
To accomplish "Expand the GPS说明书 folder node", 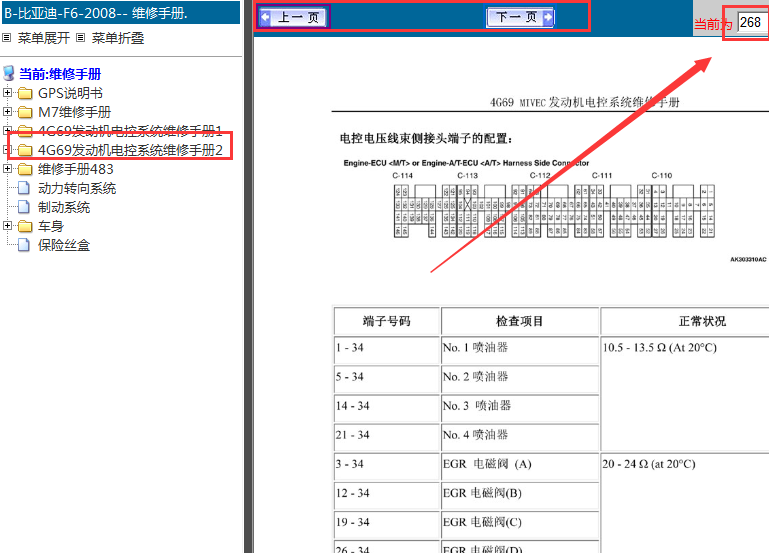I will (x=7, y=92).
